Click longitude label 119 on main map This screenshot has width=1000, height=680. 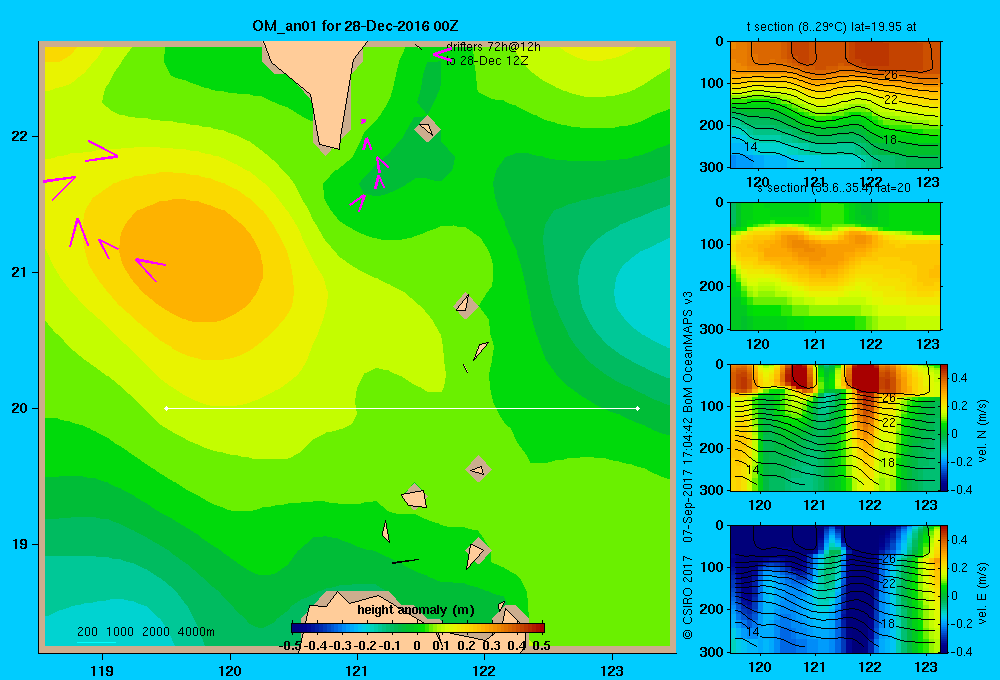point(102,670)
